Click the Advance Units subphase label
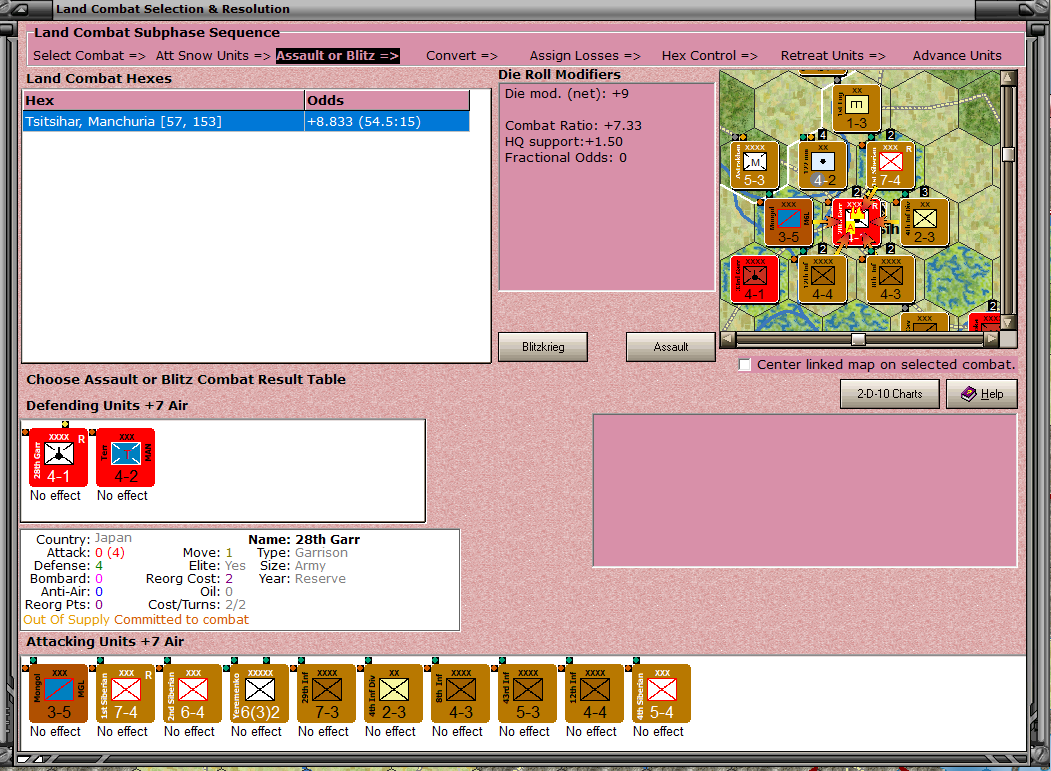The height and width of the screenshot is (771, 1051). point(957,55)
